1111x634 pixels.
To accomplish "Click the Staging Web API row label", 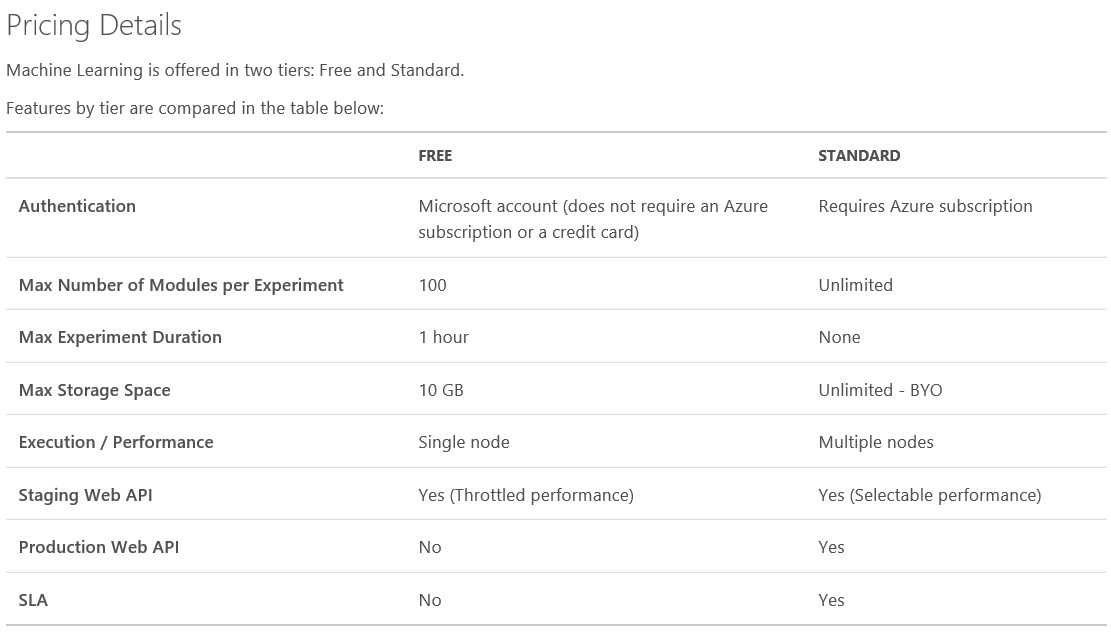I will [85, 495].
